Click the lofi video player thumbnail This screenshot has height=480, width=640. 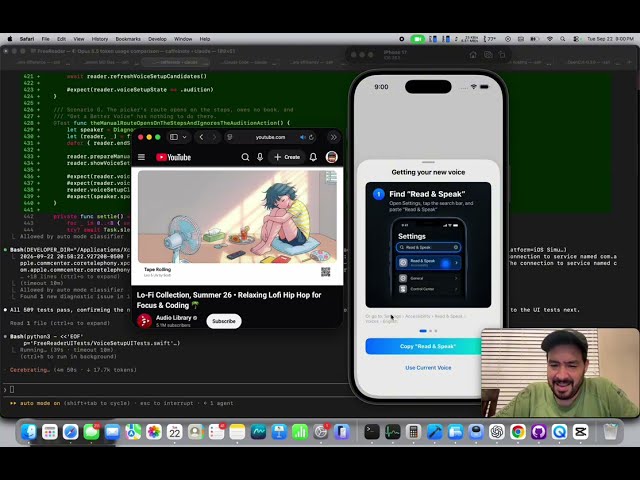pos(237,217)
